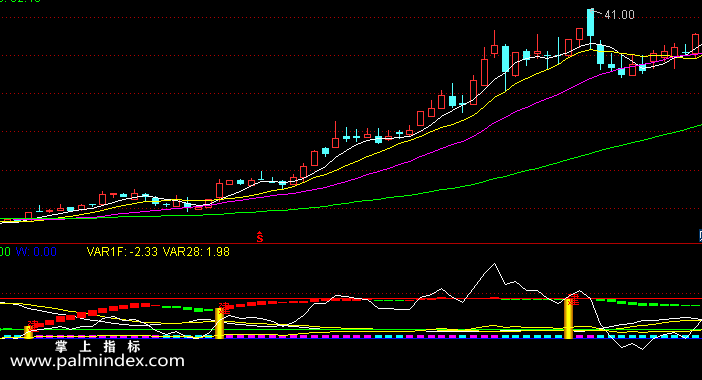Click the middle red 建 signal marker
Viewport: 702px width, 380px height.
pyautogui.click(x=224, y=308)
